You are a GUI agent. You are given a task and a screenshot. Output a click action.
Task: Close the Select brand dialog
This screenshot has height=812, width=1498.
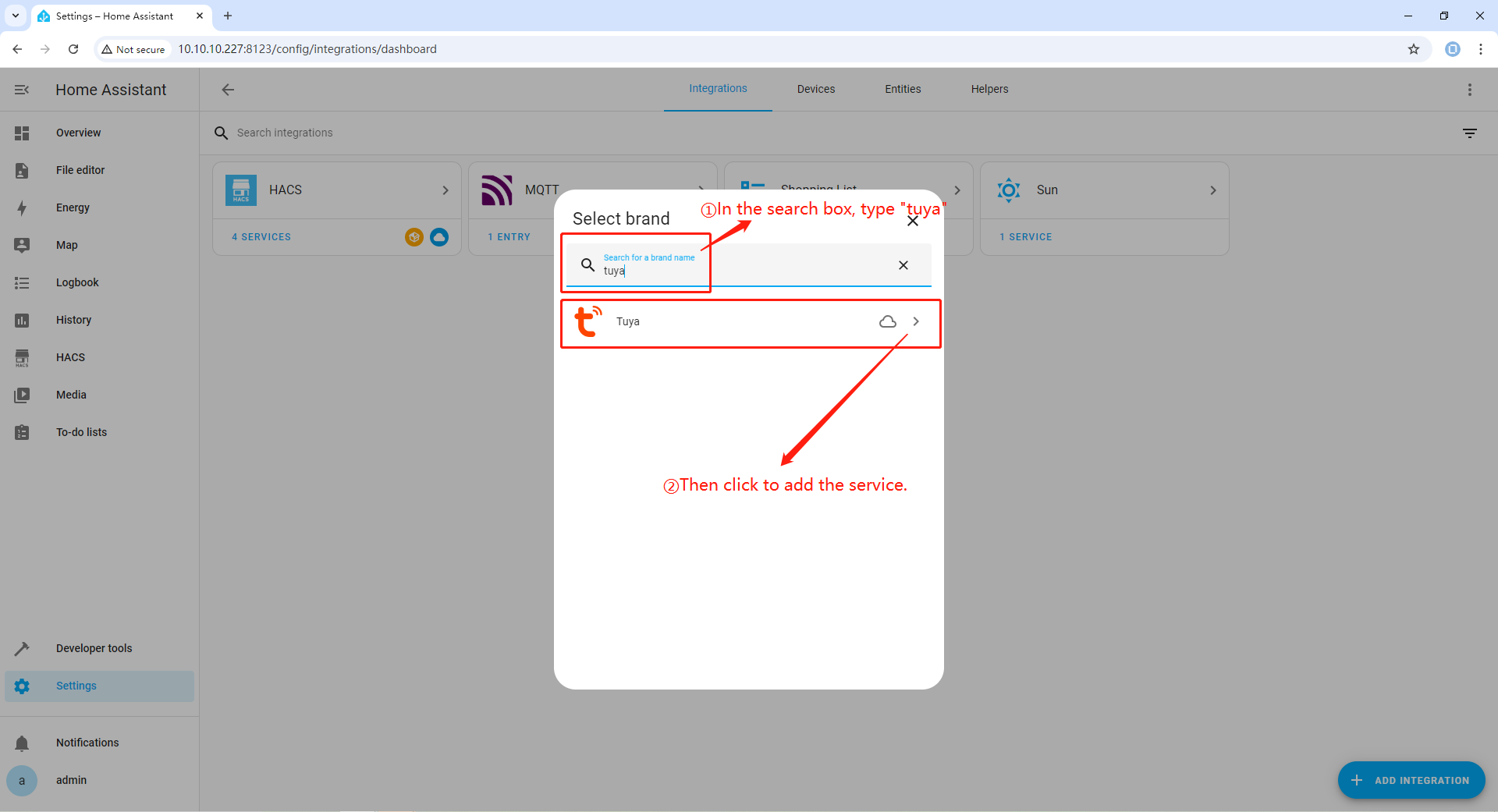(x=912, y=222)
